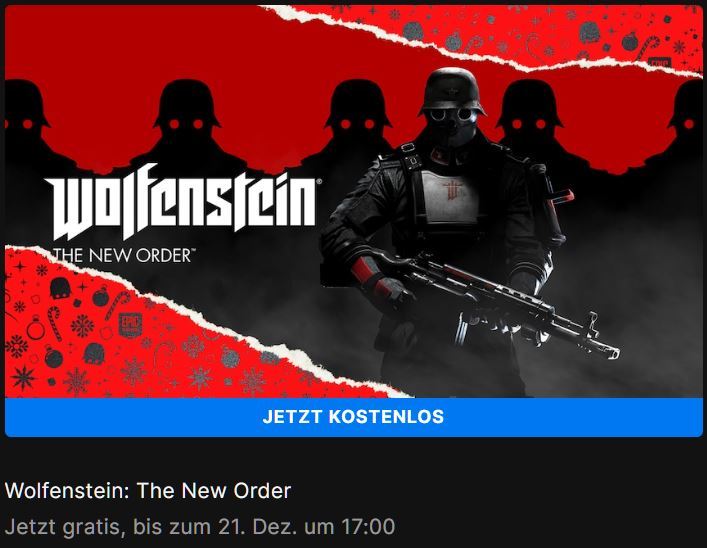Click the Epic Games logo in the lower-left wrapping
This screenshot has width=707, height=548.
click(130, 325)
